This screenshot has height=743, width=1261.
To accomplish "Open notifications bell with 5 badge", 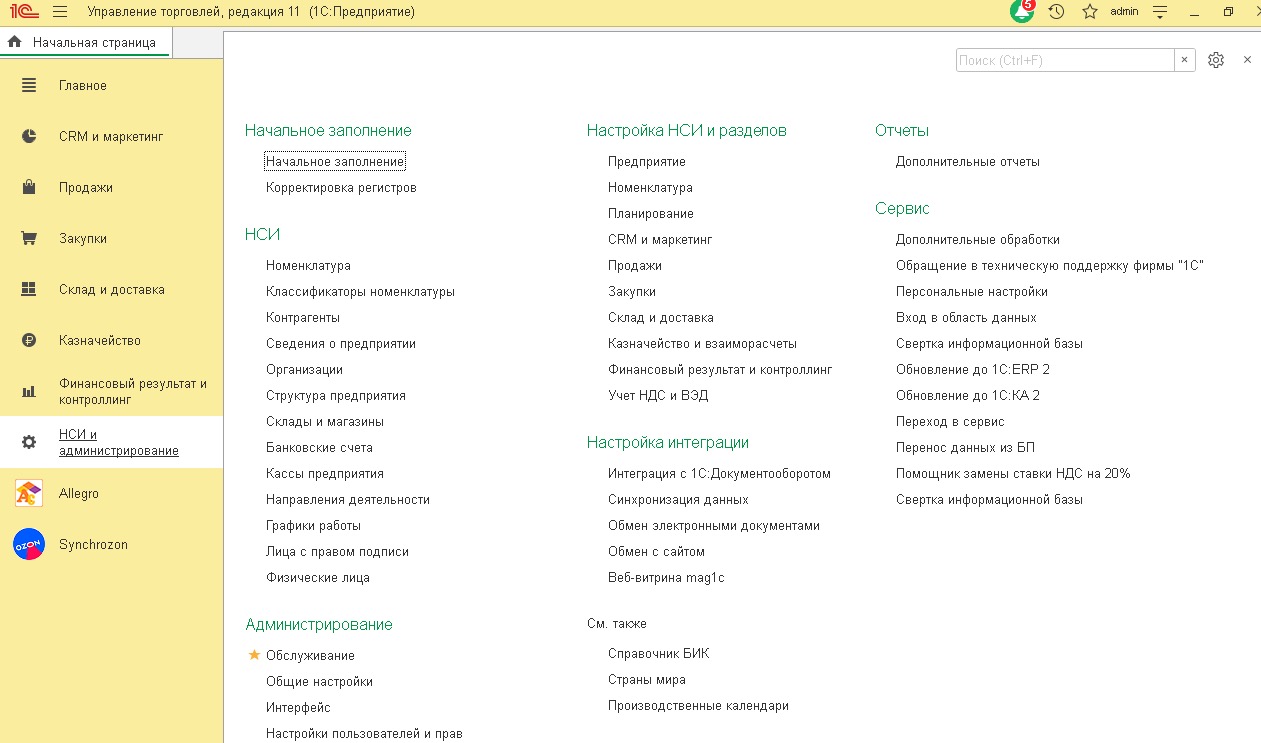I will click(1022, 11).
